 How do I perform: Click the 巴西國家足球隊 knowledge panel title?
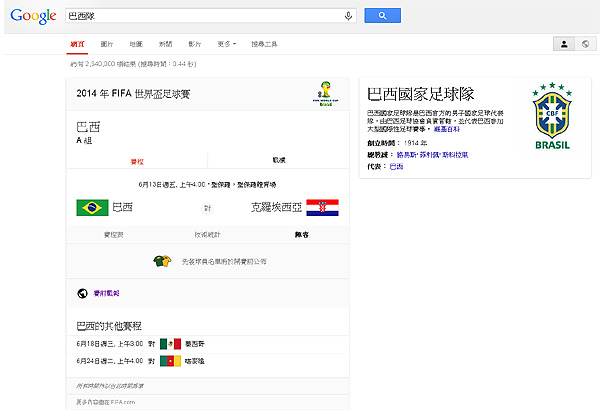point(421,94)
